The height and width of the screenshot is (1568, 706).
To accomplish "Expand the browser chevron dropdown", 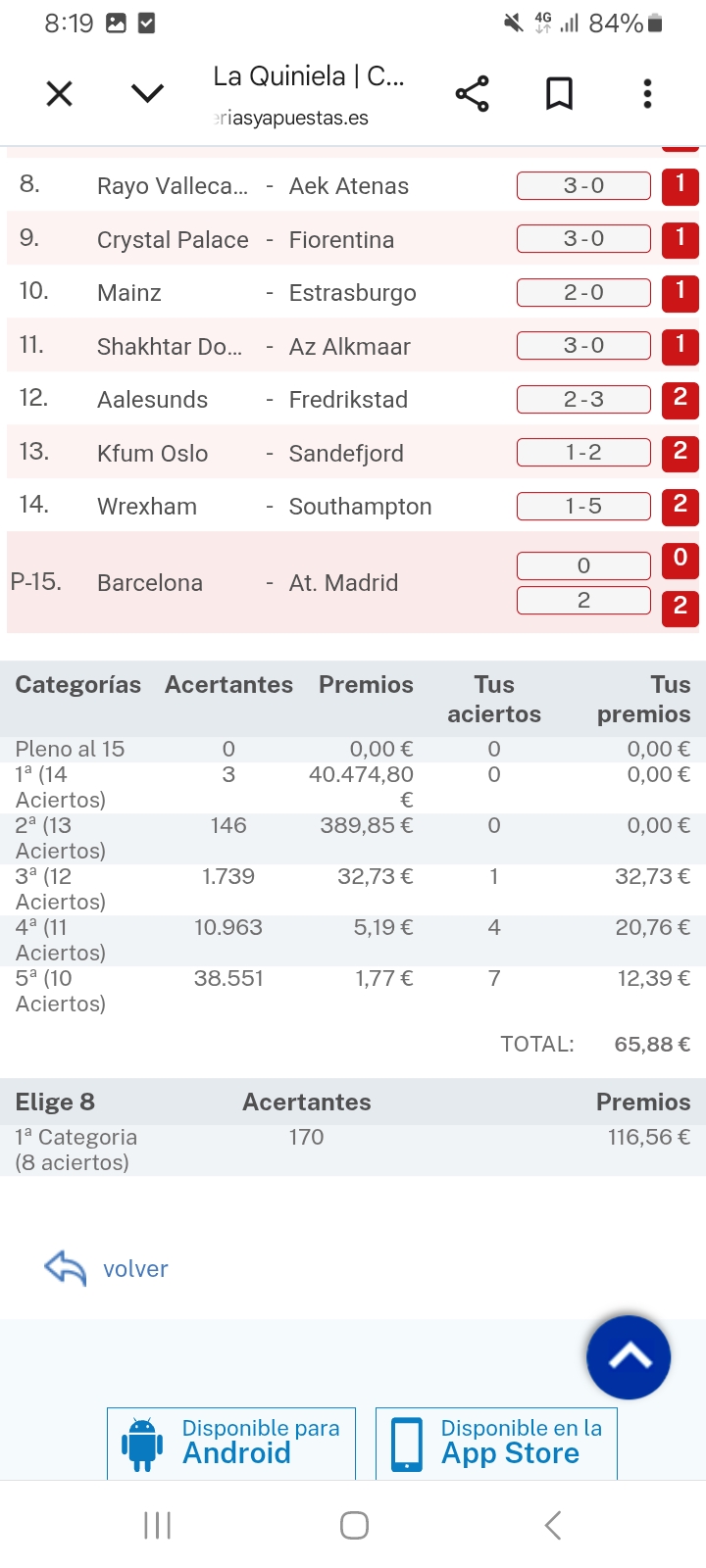I will coord(147,94).
